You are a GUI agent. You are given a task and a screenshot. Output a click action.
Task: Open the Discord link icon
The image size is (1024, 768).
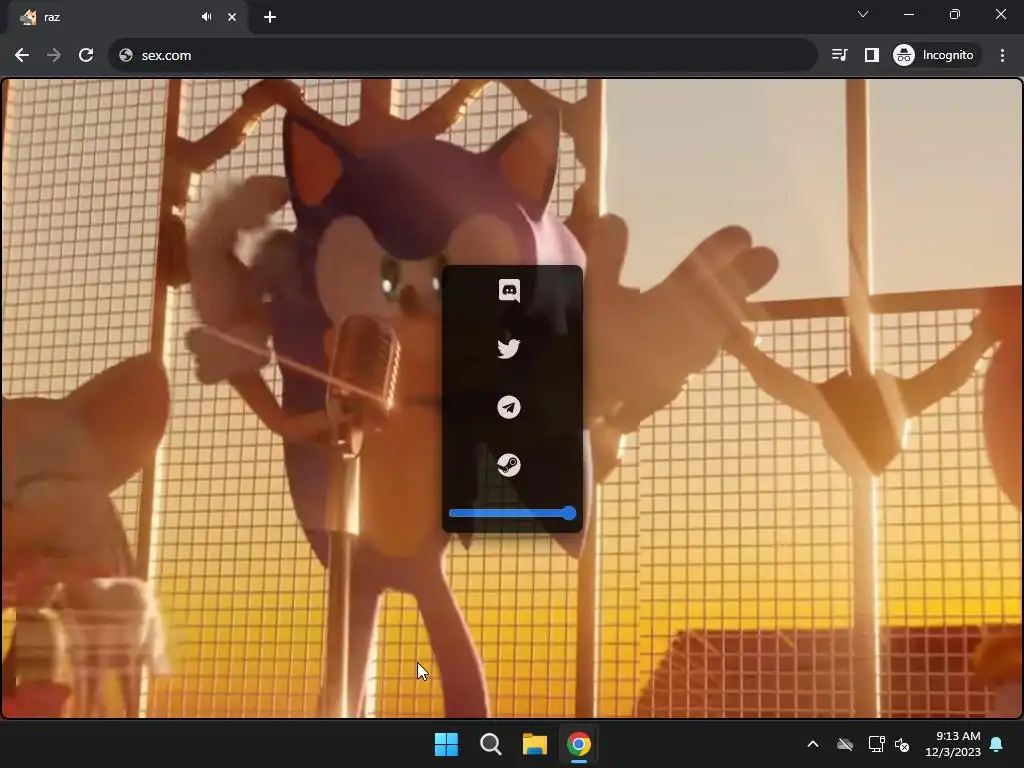point(509,290)
